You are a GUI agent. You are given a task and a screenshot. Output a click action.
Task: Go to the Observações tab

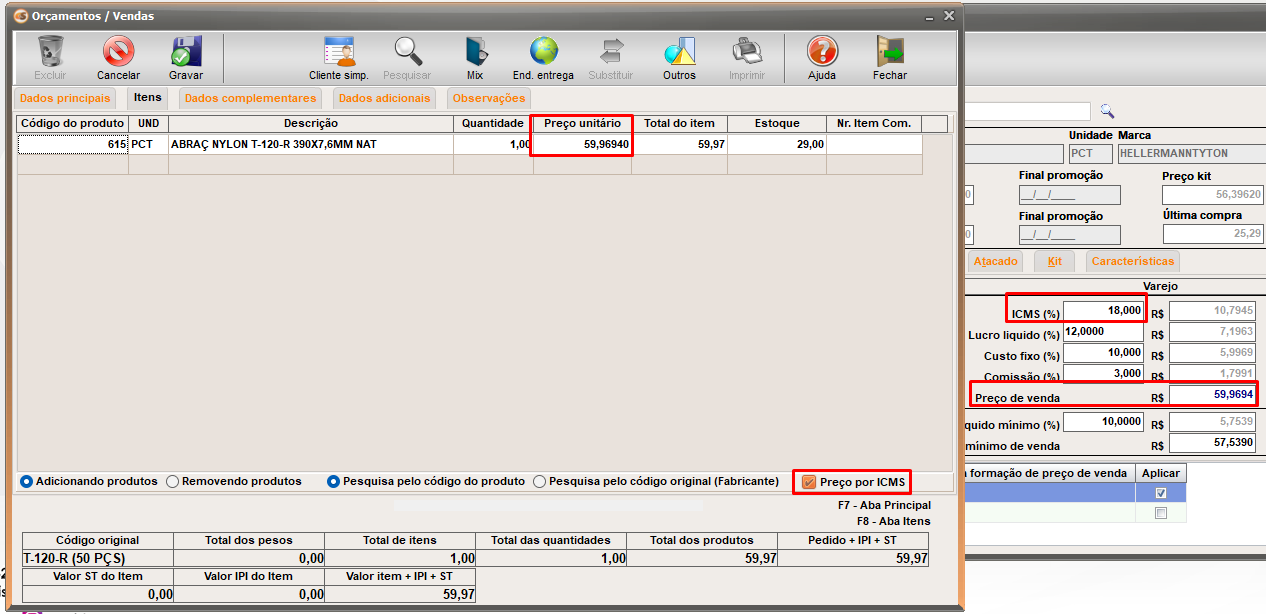click(x=488, y=98)
